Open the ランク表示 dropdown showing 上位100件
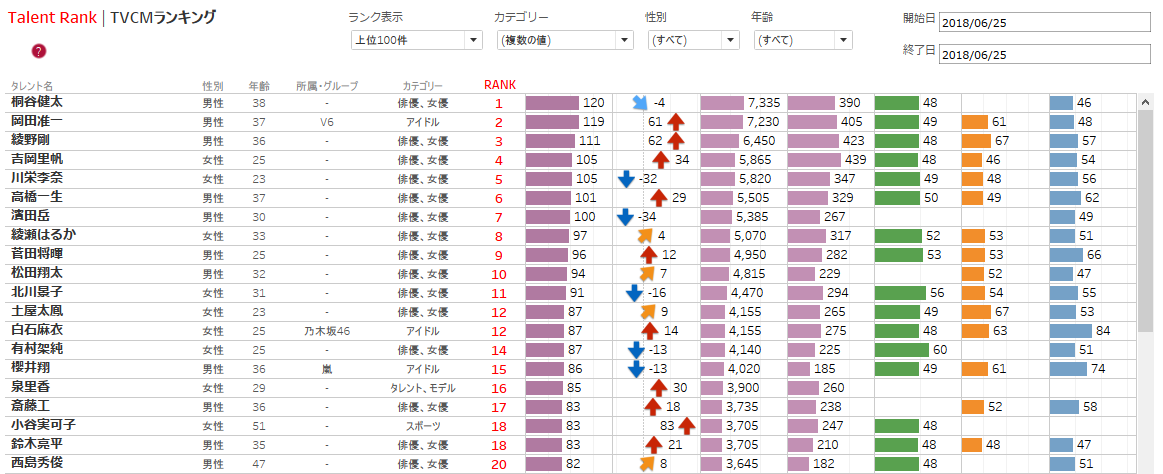1163x474 pixels. pyautogui.click(x=416, y=40)
